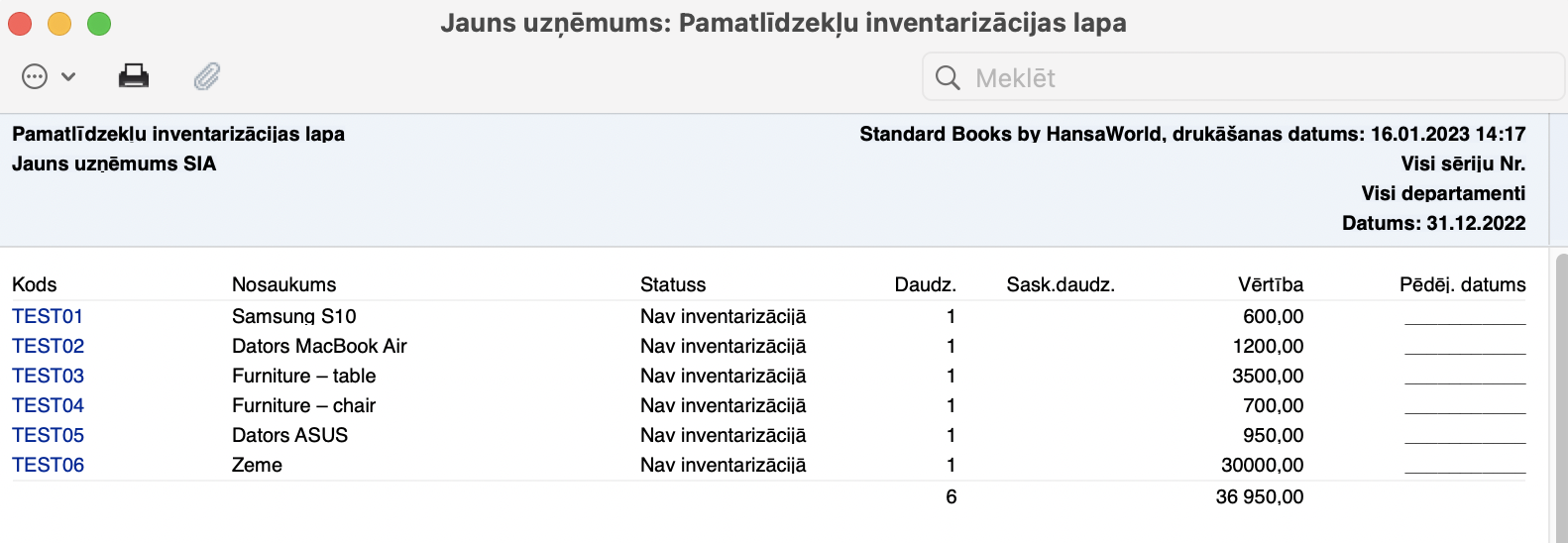Click the total value 36 950,00

tap(1259, 496)
